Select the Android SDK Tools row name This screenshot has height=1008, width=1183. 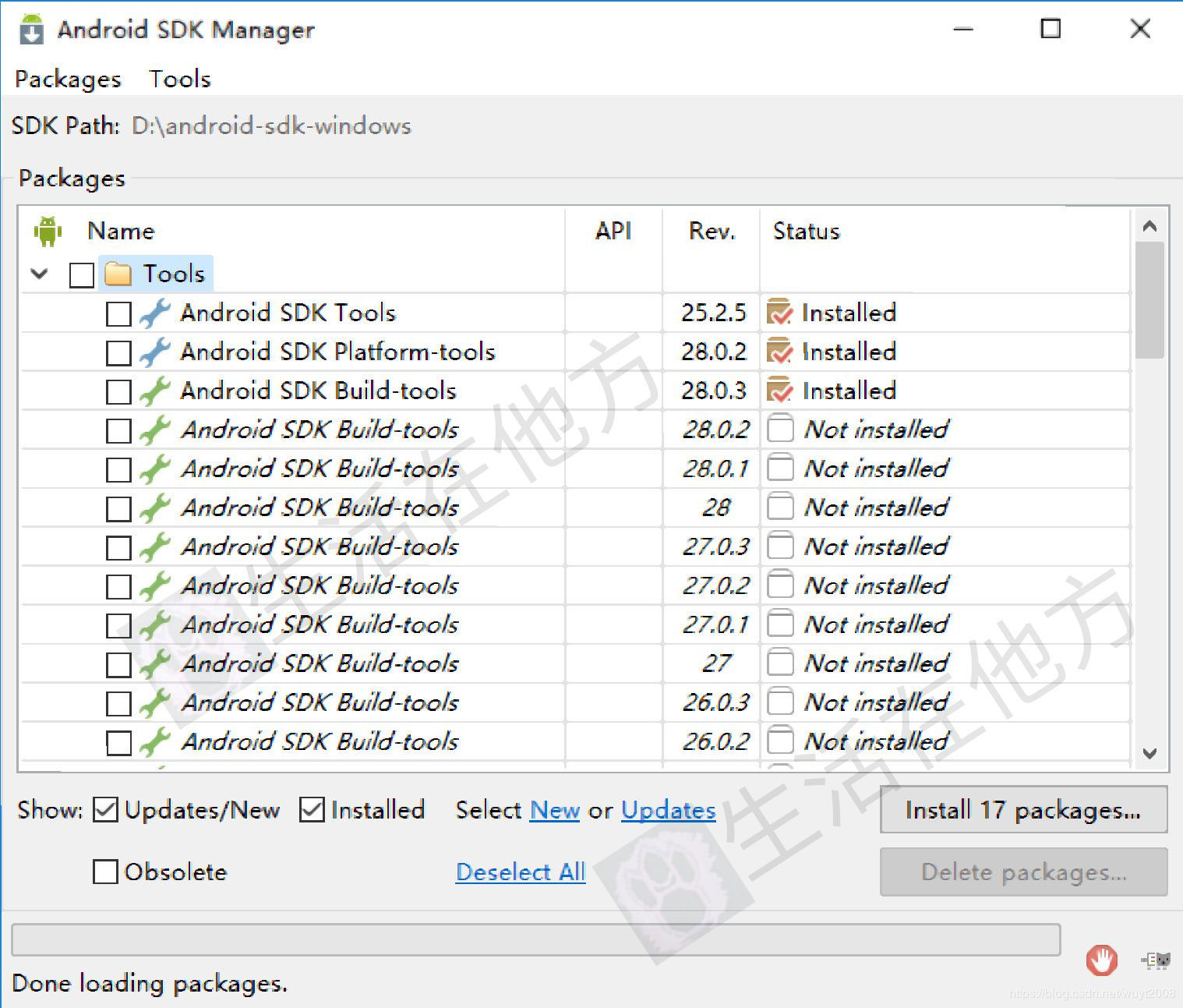point(288,313)
